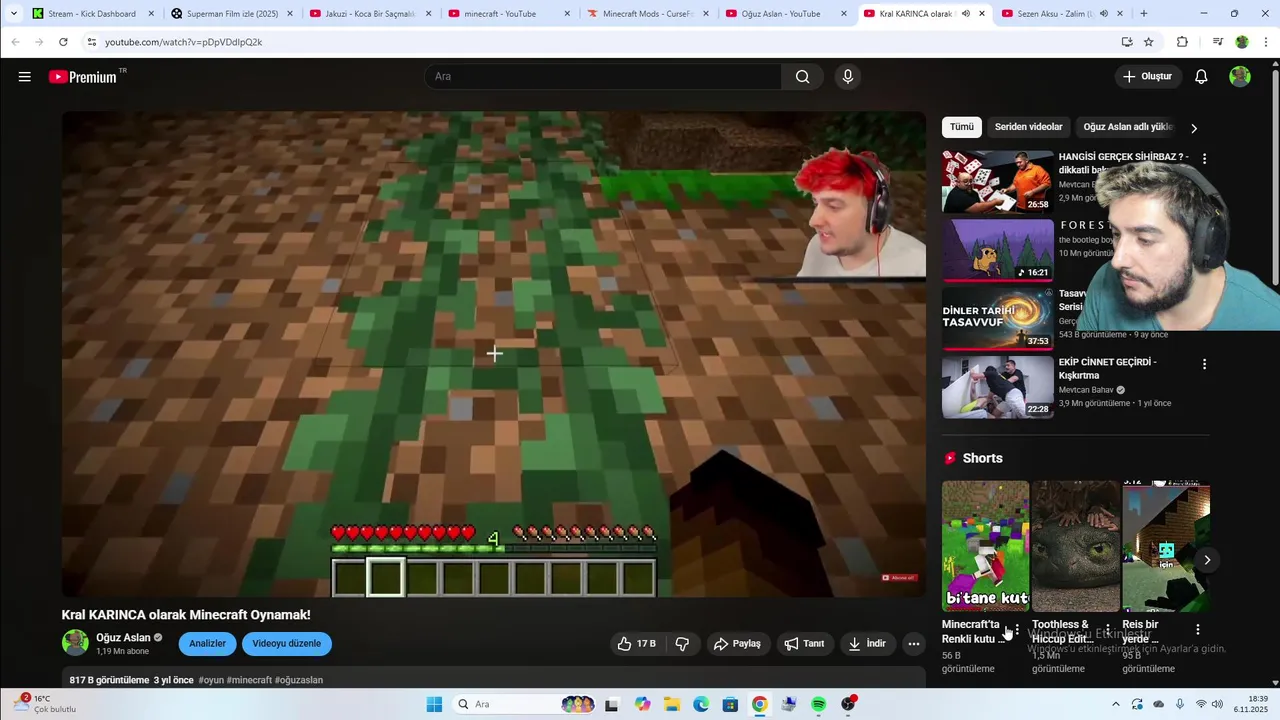
Task: Bookmark this page with the star
Action: click(1149, 42)
